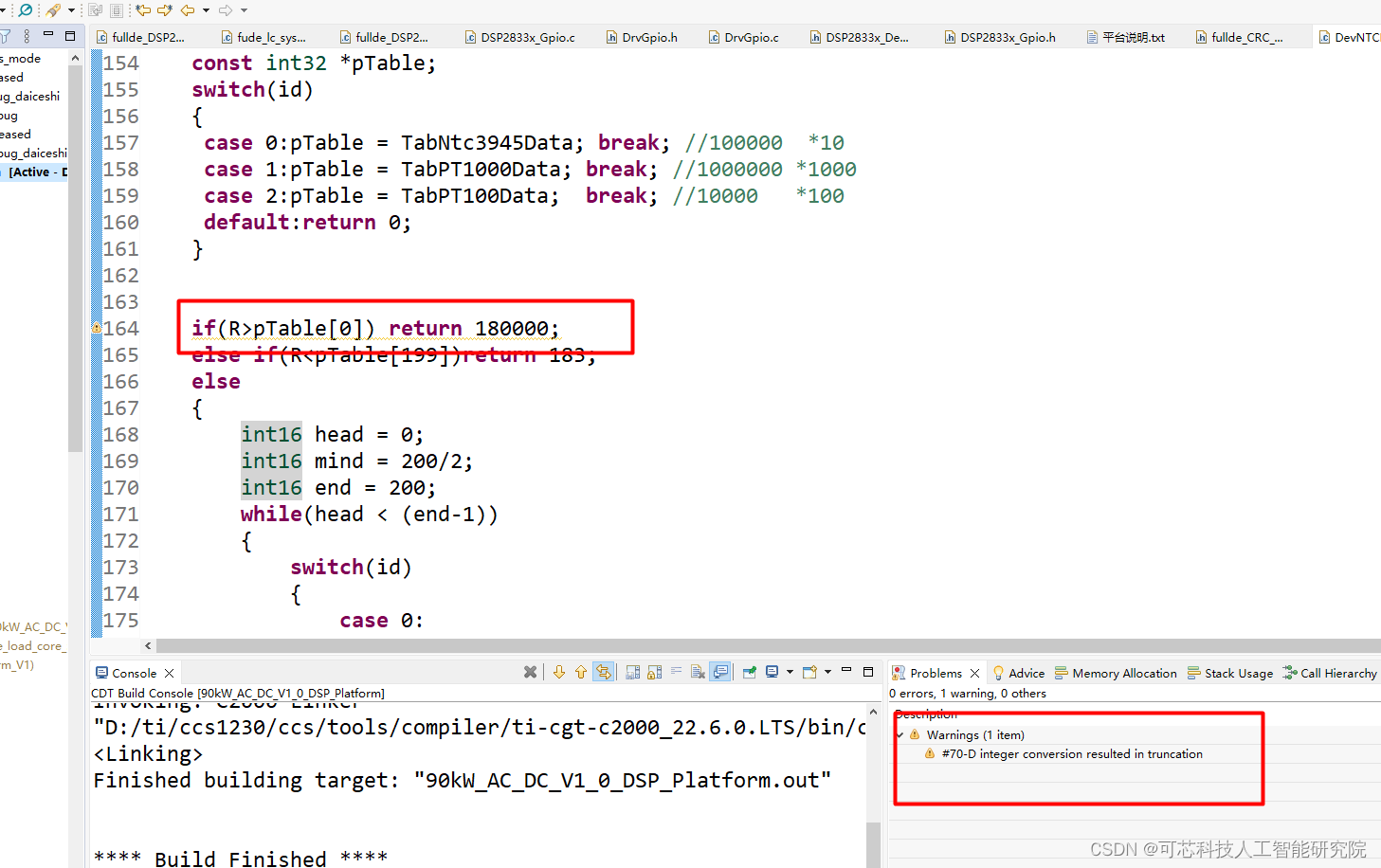Click the filter funnel icon in left panel
The width and height of the screenshot is (1381, 868).
point(5,36)
